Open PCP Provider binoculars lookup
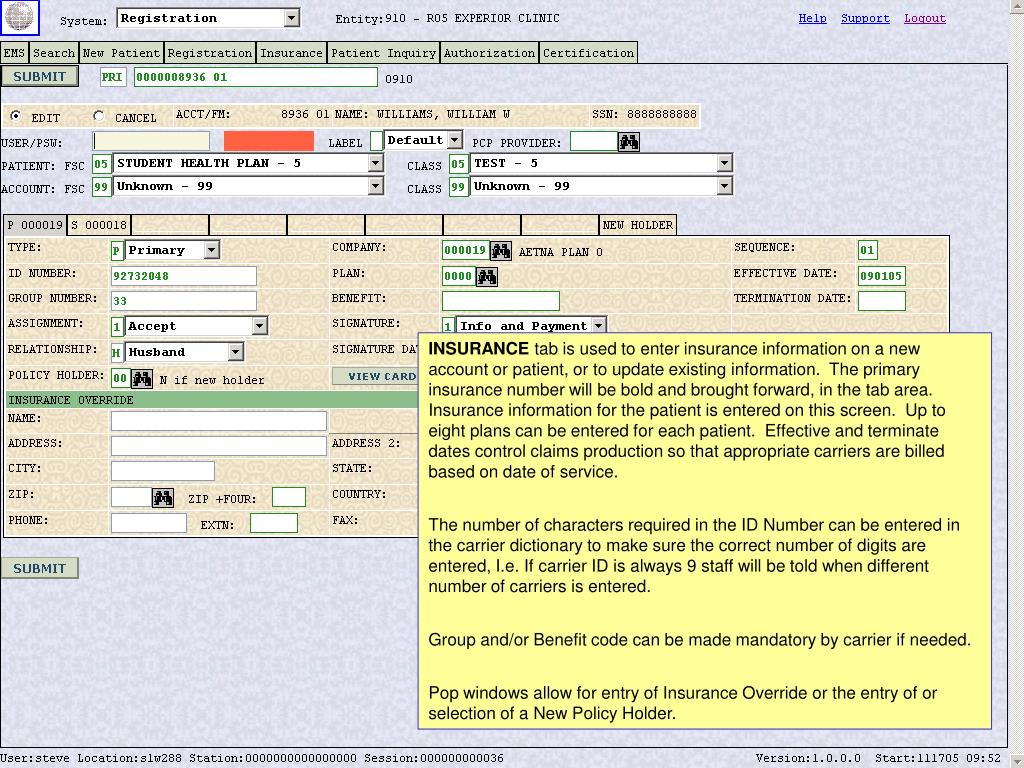The width and height of the screenshot is (1024, 768). point(629,142)
